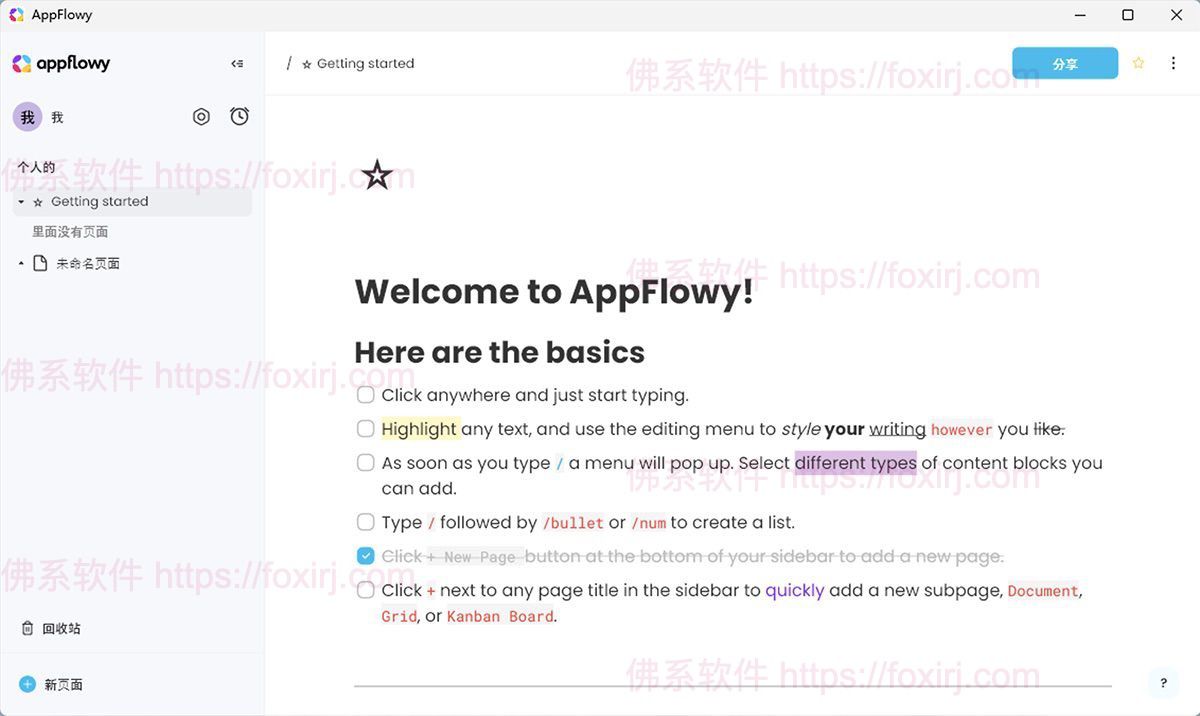Expand the 未命名页面 tree item

[x=21, y=263]
